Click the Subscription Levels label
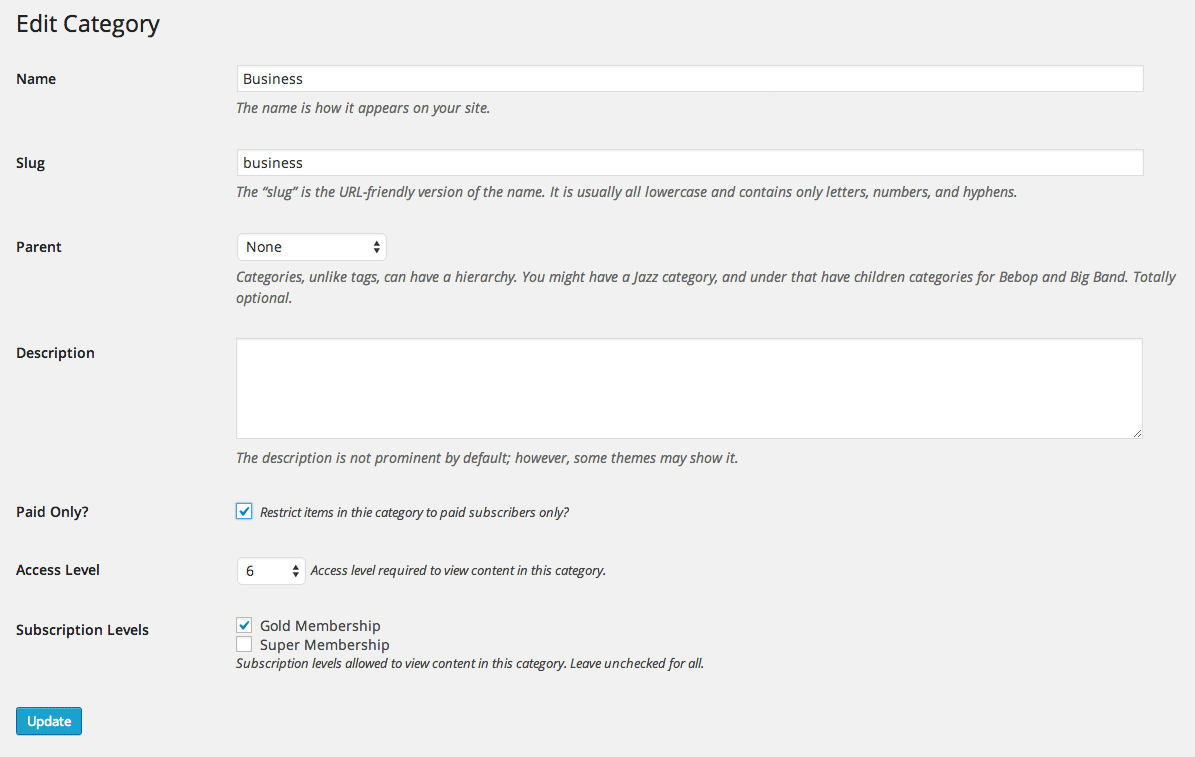 [82, 630]
